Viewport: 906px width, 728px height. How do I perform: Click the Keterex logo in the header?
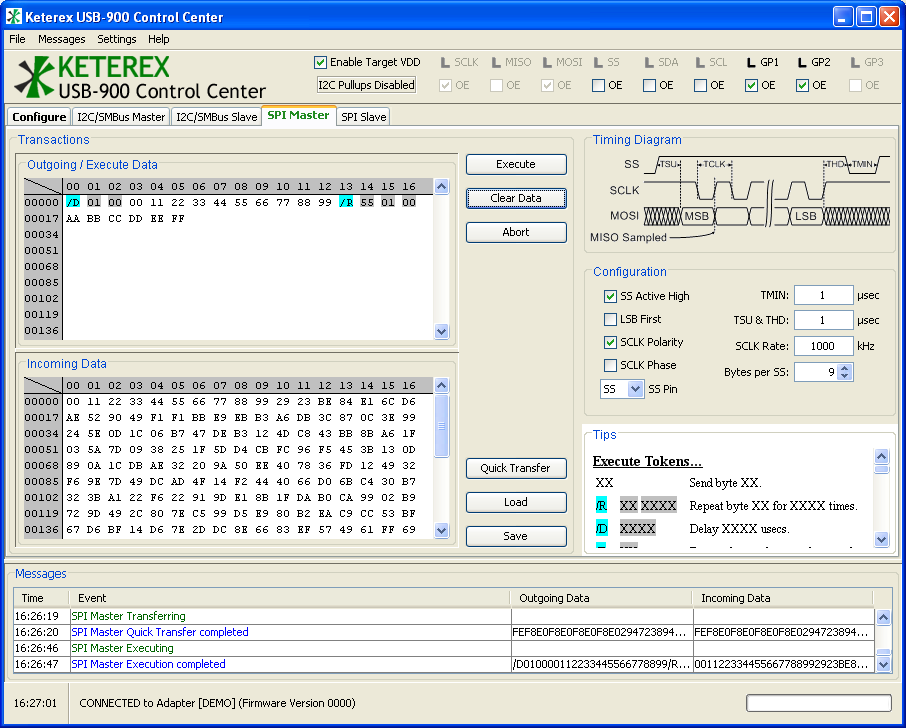pos(141,79)
